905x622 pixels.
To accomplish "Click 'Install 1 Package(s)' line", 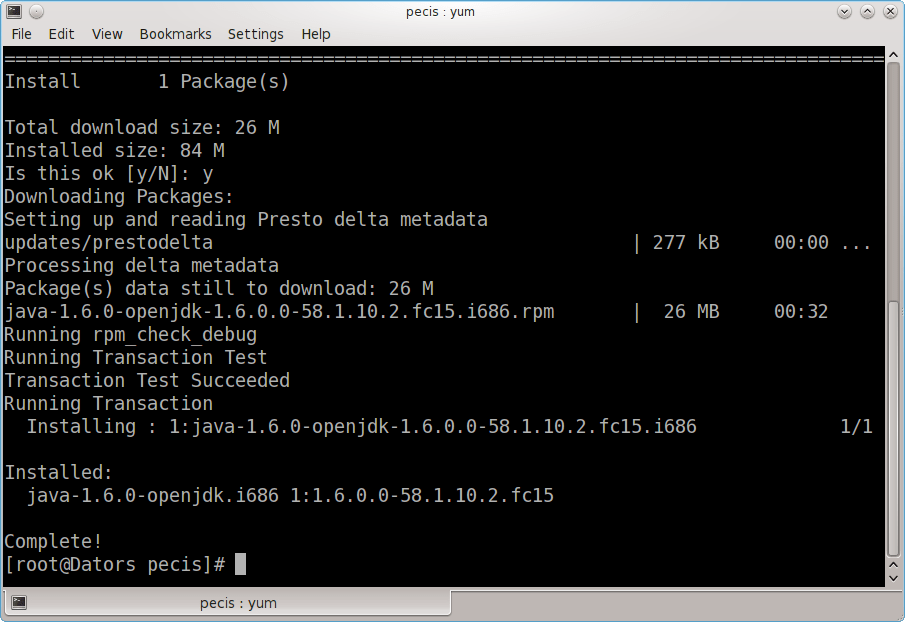I will [x=147, y=81].
